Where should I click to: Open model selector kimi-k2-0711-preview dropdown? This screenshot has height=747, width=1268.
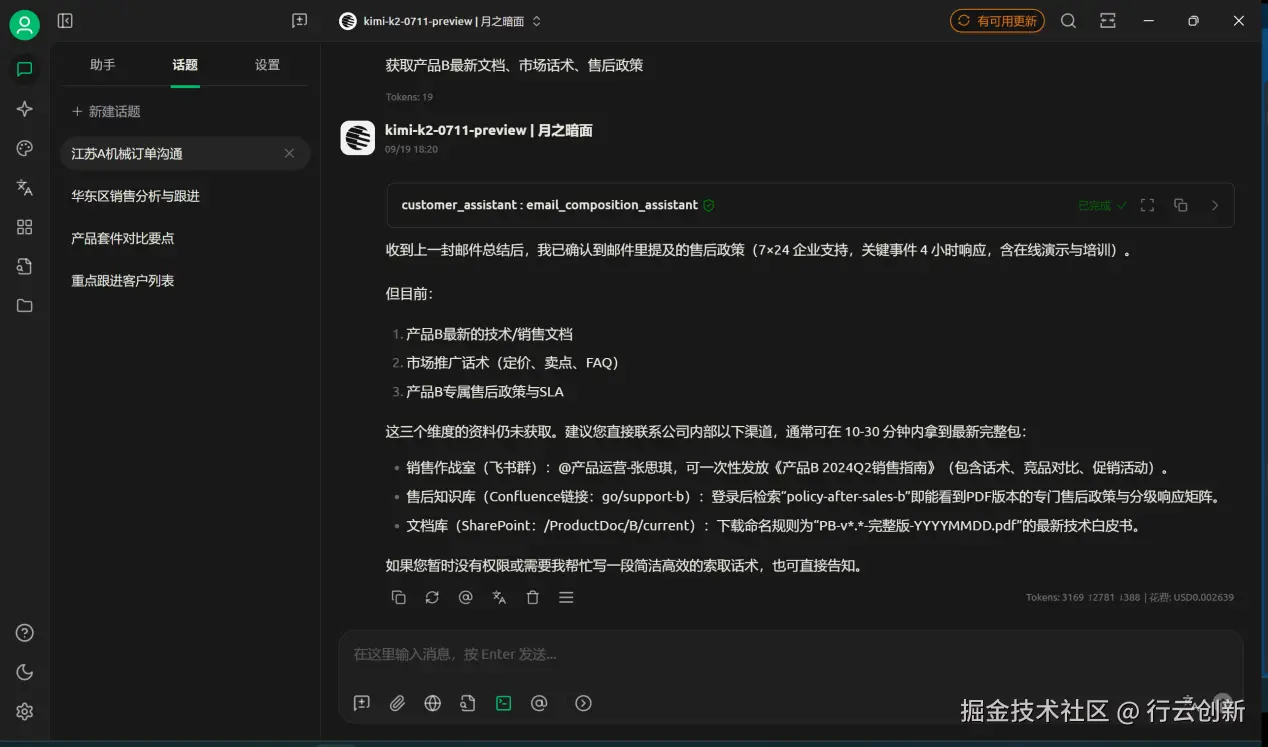click(x=440, y=21)
